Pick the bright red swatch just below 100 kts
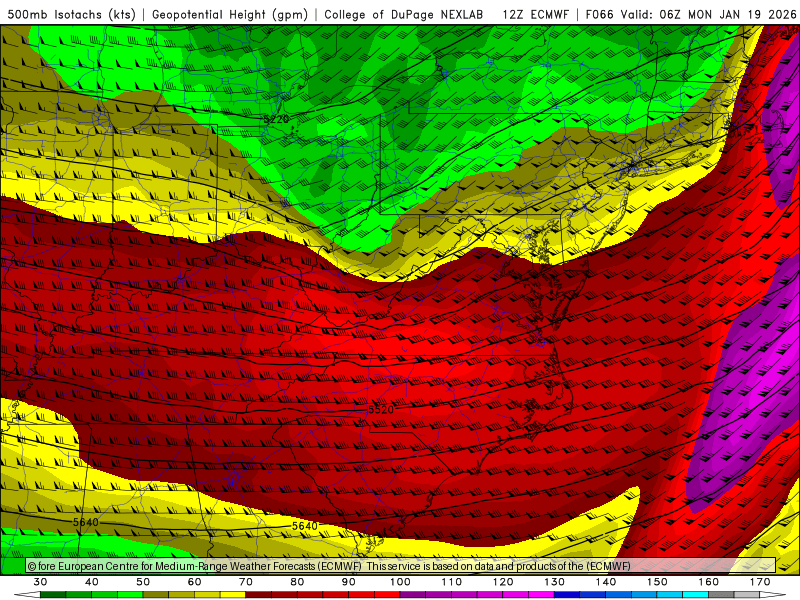 pyautogui.click(x=387, y=594)
